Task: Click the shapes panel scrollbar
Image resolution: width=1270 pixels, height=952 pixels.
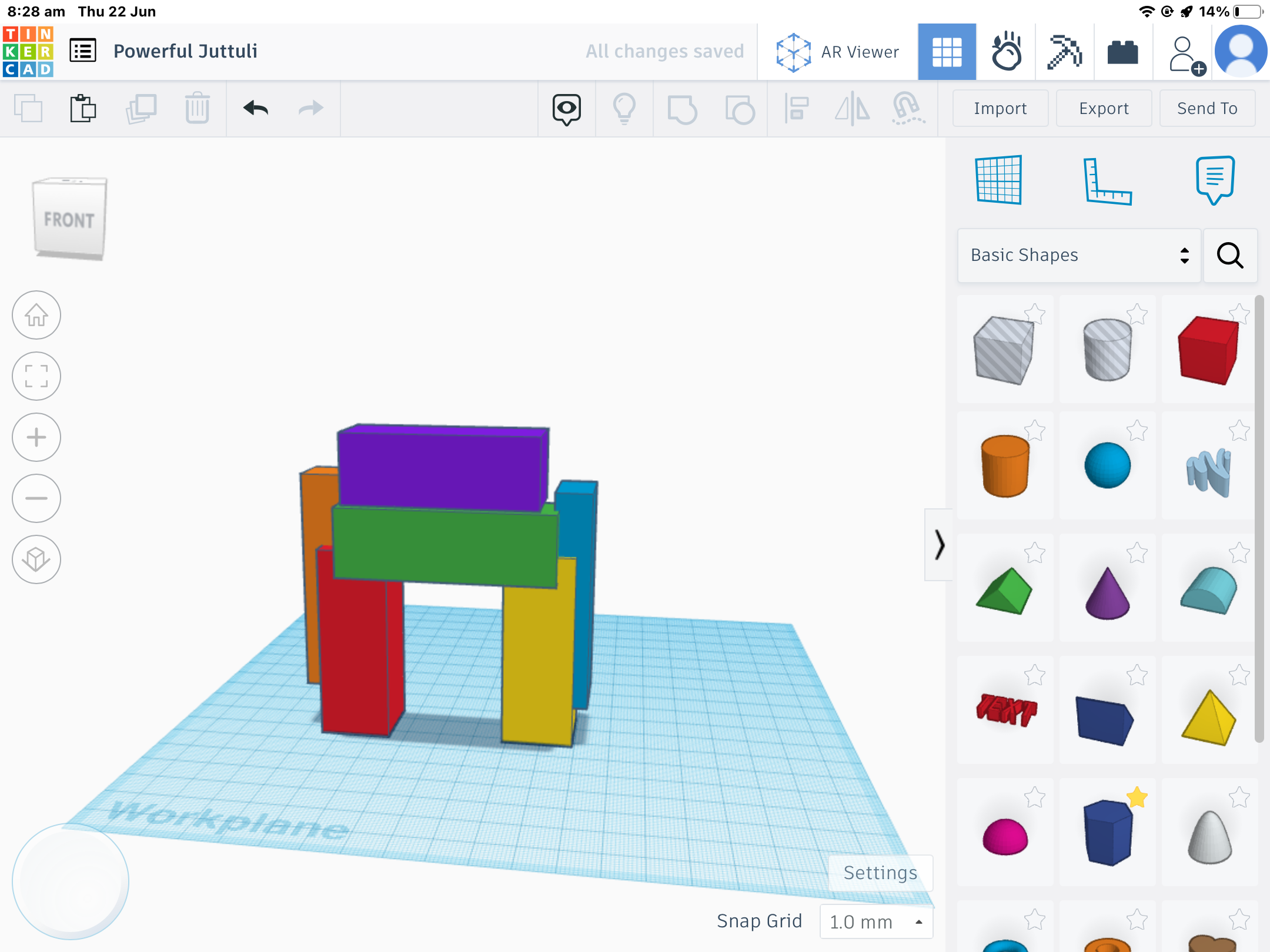Action: click(1259, 519)
